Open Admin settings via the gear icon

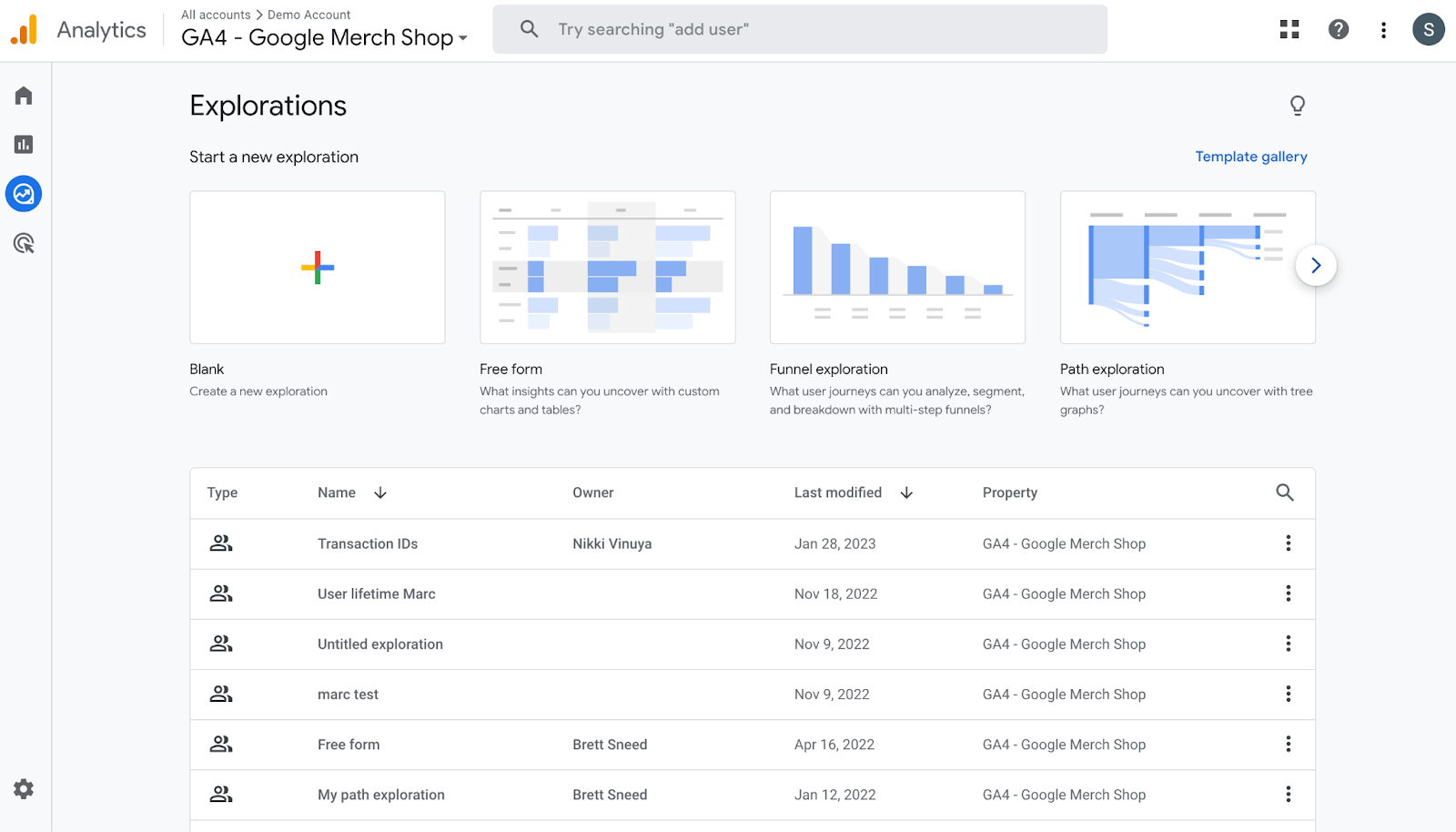click(23, 788)
